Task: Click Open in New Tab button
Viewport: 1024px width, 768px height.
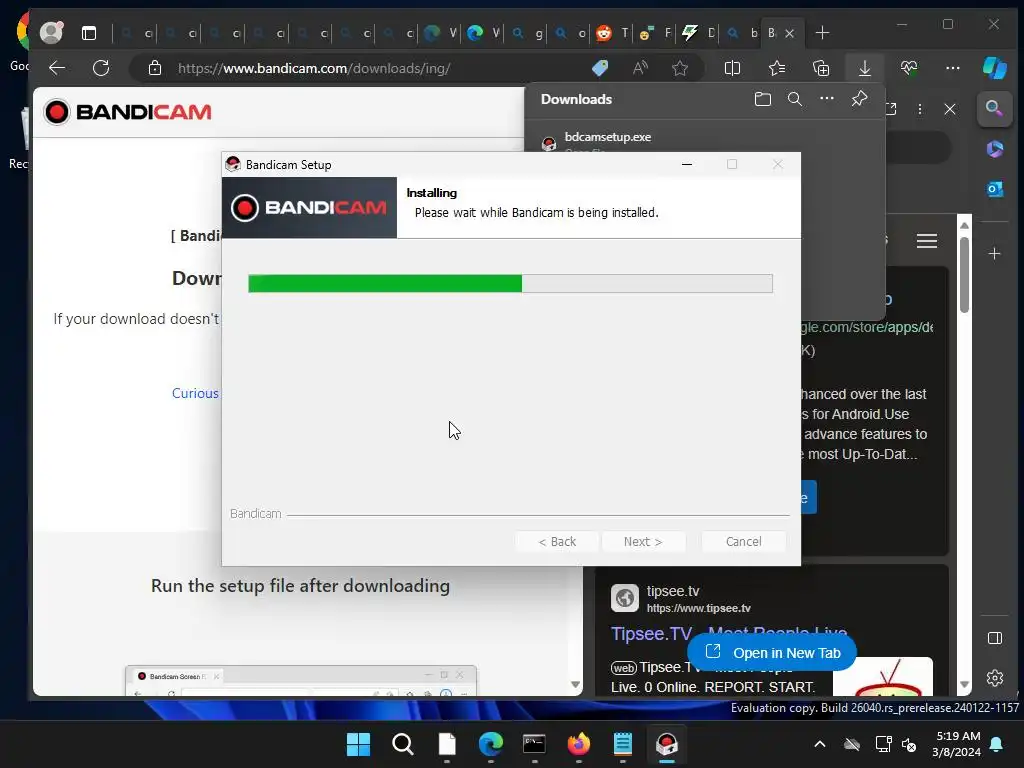Action: coord(772,652)
